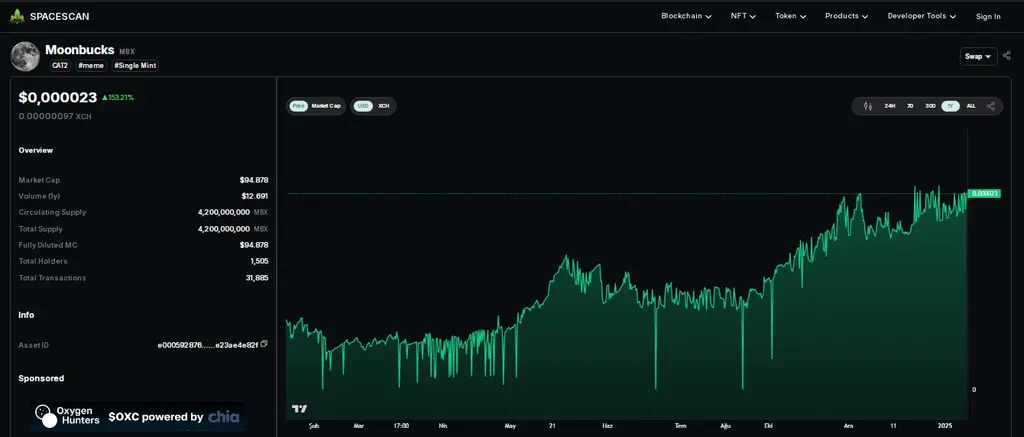Open the Oxygen Hunters sponsored banner
Image resolution: width=1024 pixels, height=437 pixels.
(138, 417)
